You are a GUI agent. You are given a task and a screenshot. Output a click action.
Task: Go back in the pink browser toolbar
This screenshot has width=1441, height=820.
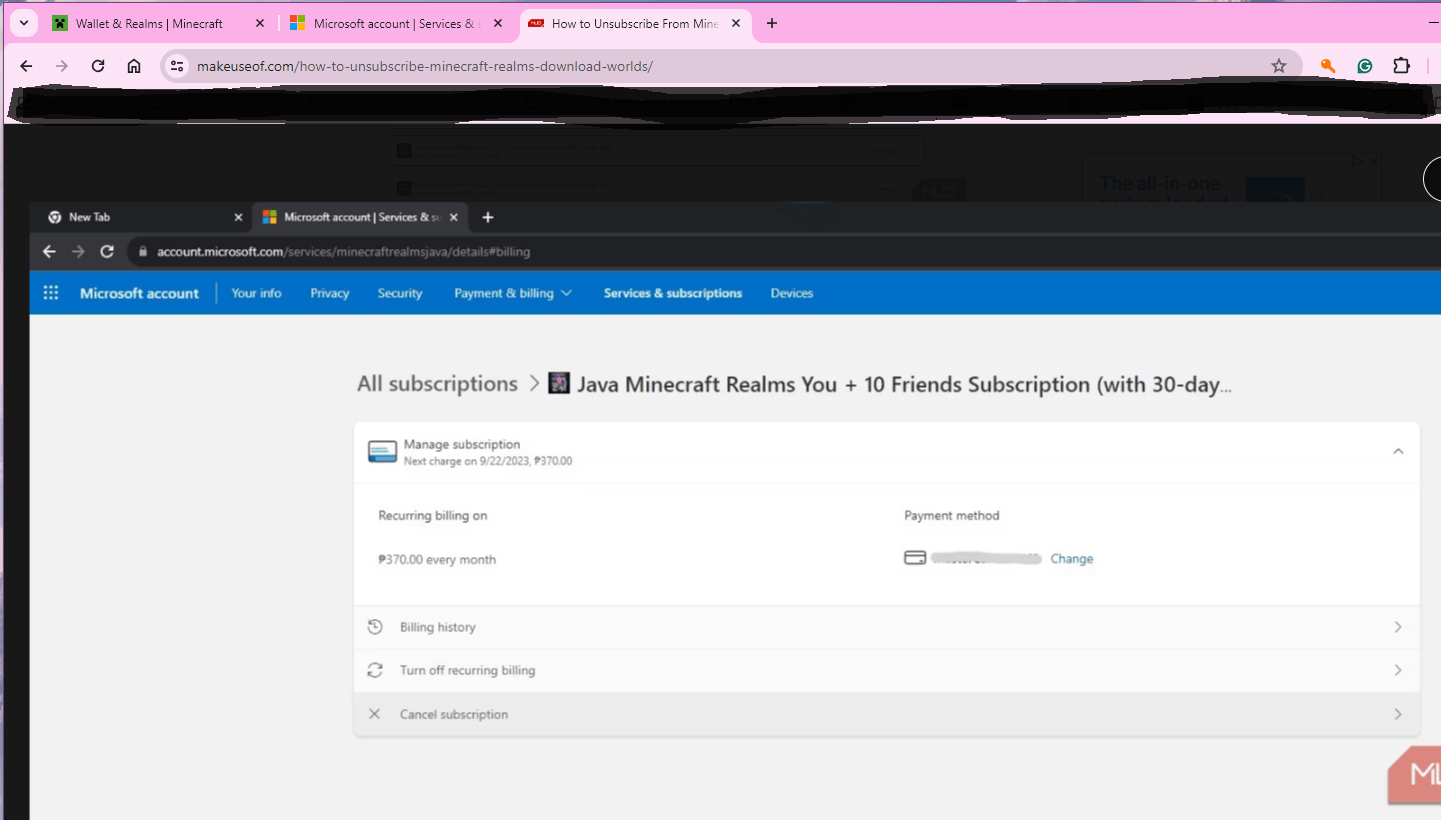(27, 66)
